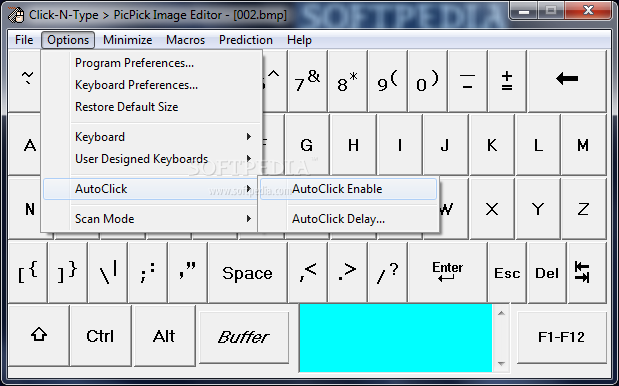Click the letter I key
This screenshot has height=386, width=619.
pyautogui.click(x=400, y=145)
